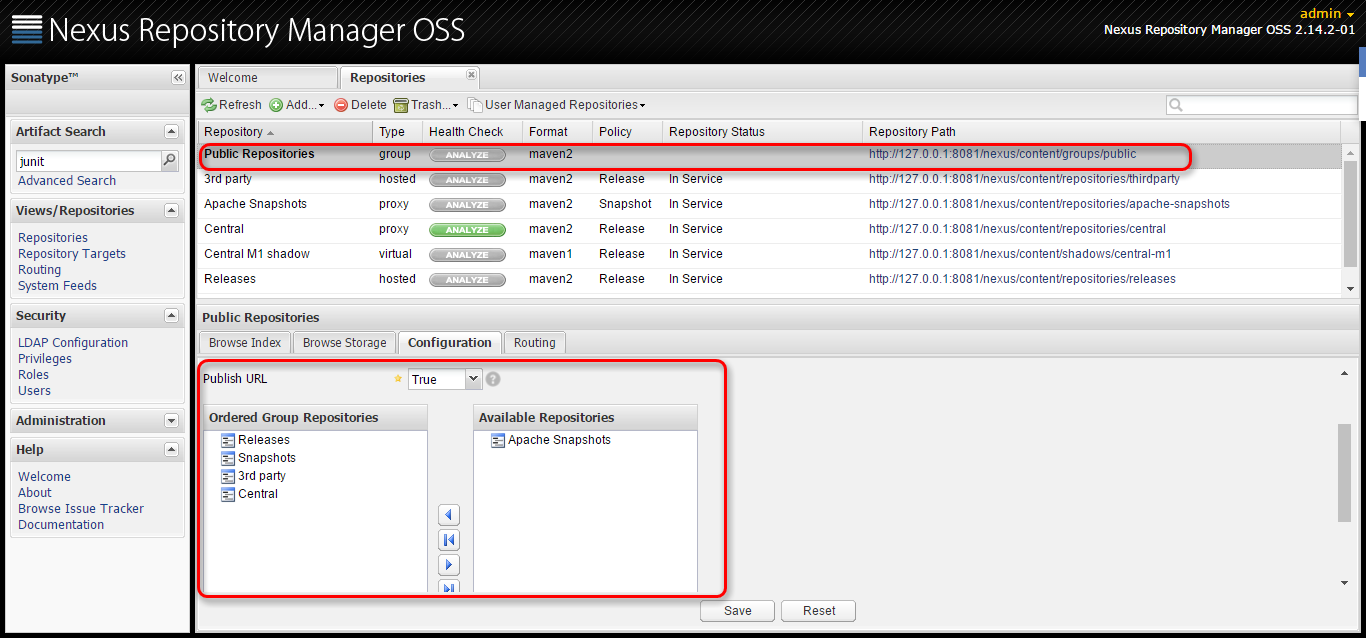Open the Routing tab
Viewport: 1366px width, 638px height.
coord(535,343)
